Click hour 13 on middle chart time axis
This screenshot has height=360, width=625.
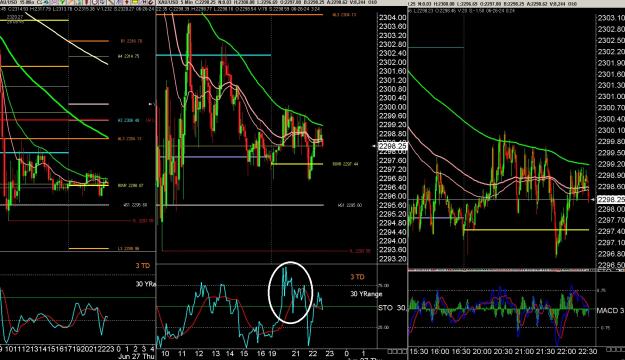216,353
